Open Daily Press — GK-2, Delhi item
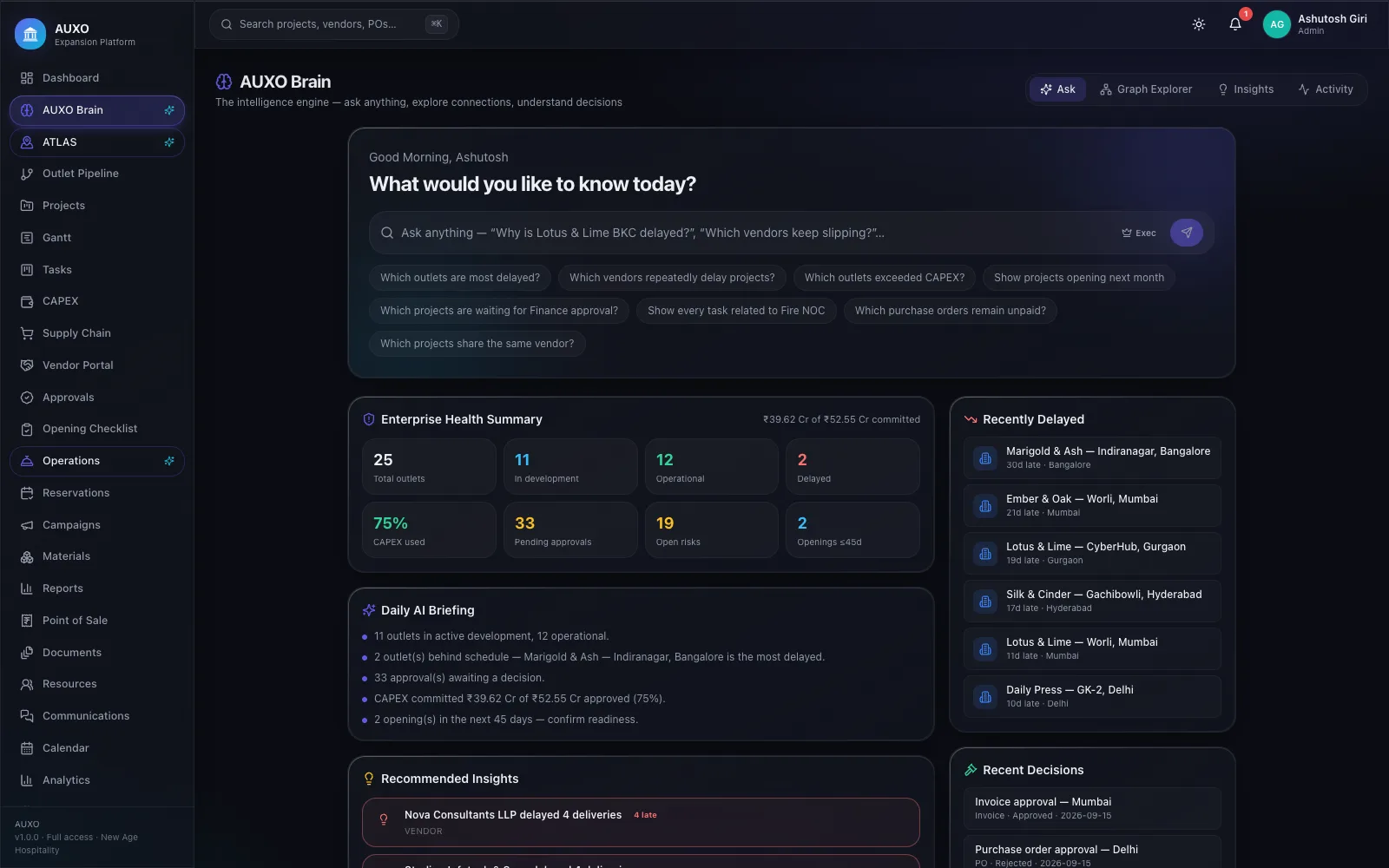1389x868 pixels. coord(1092,697)
